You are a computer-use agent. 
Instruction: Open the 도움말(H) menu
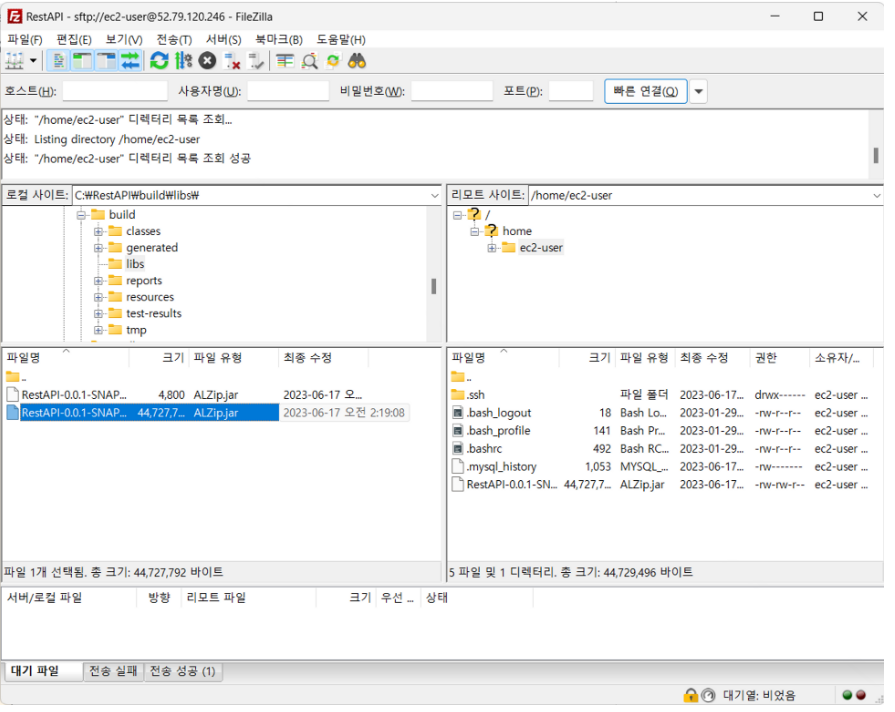click(341, 39)
